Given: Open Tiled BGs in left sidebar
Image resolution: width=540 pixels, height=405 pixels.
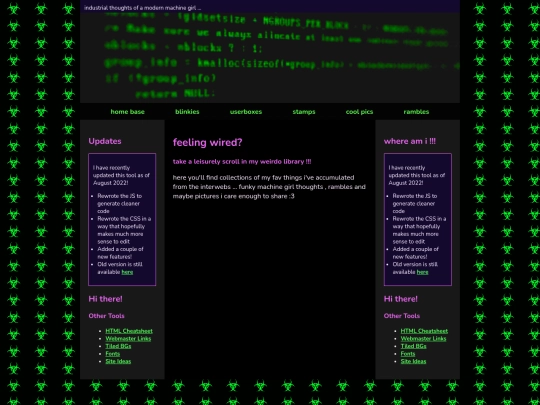Looking at the screenshot, I should [x=118, y=346].
